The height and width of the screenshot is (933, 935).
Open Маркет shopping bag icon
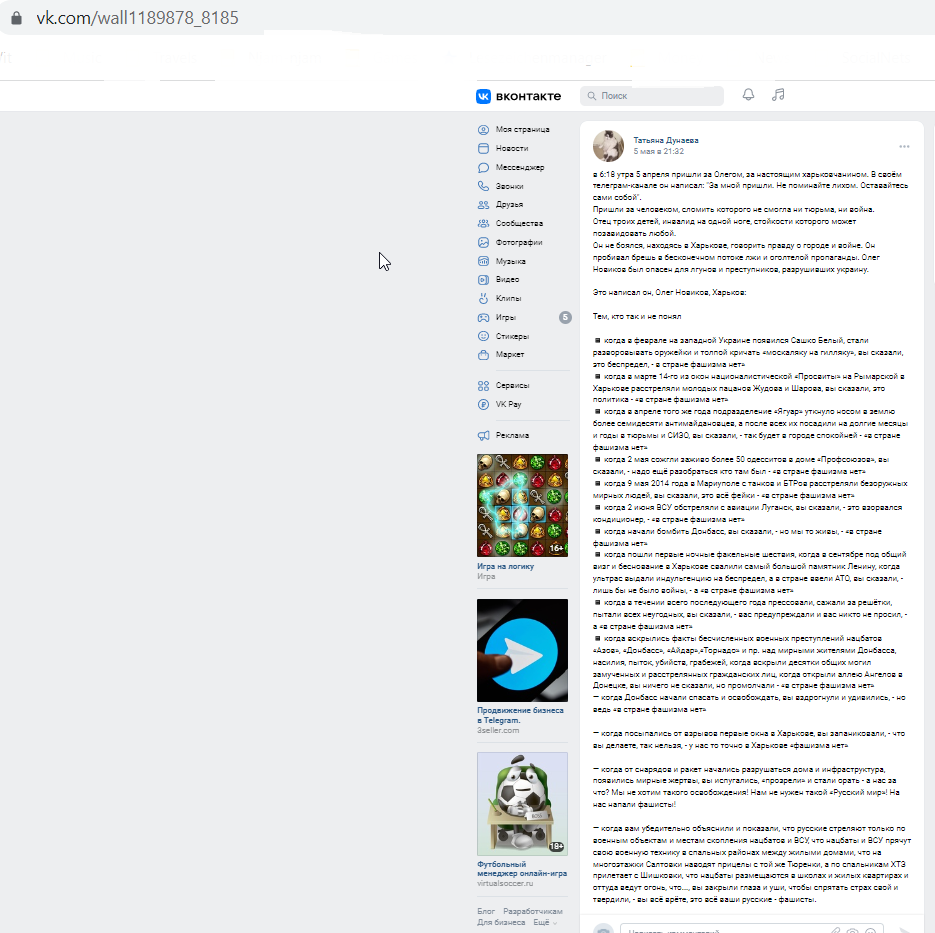pos(484,355)
